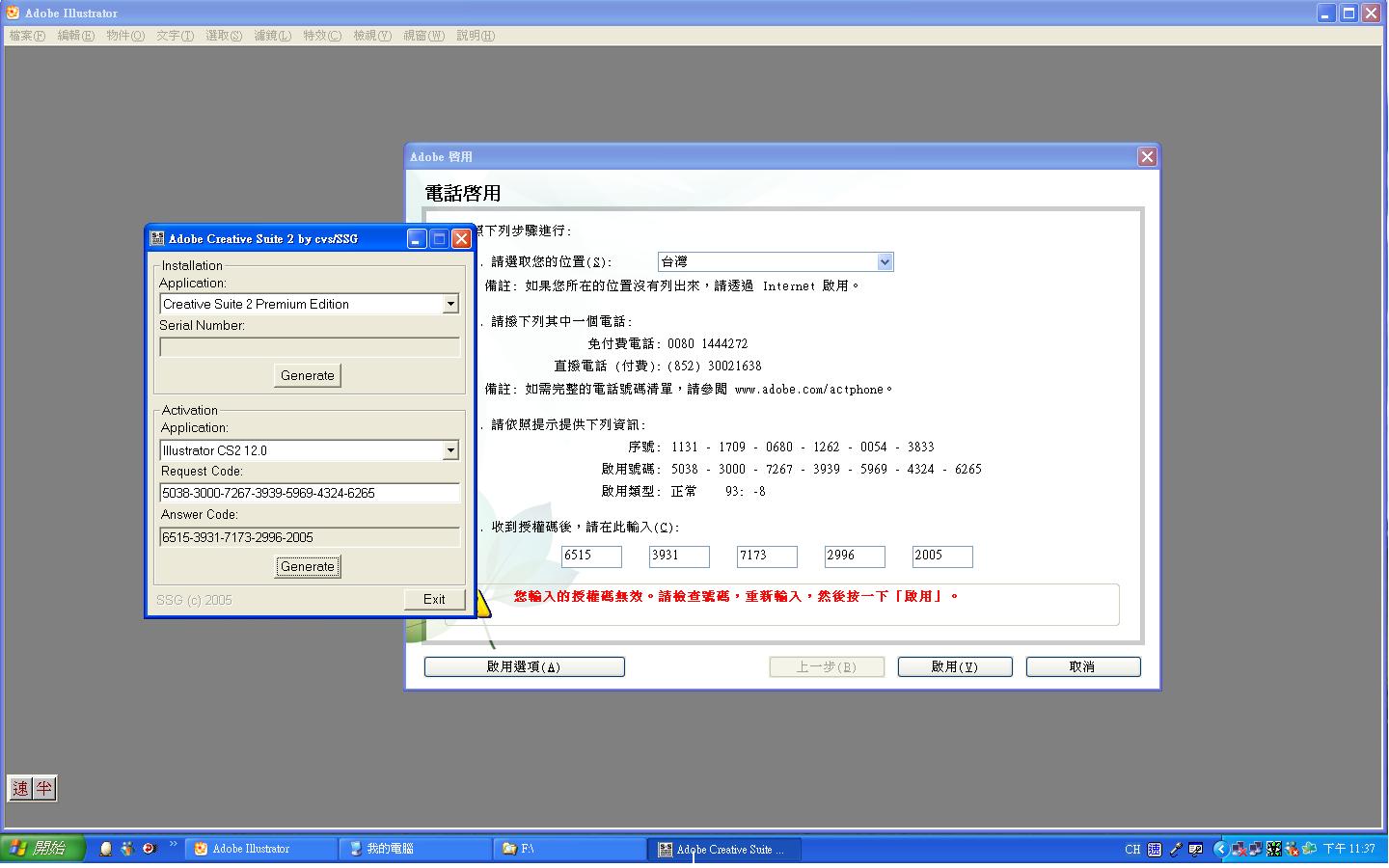Expand the quick launch chevron overflow
1389x868 pixels.
coord(174,845)
